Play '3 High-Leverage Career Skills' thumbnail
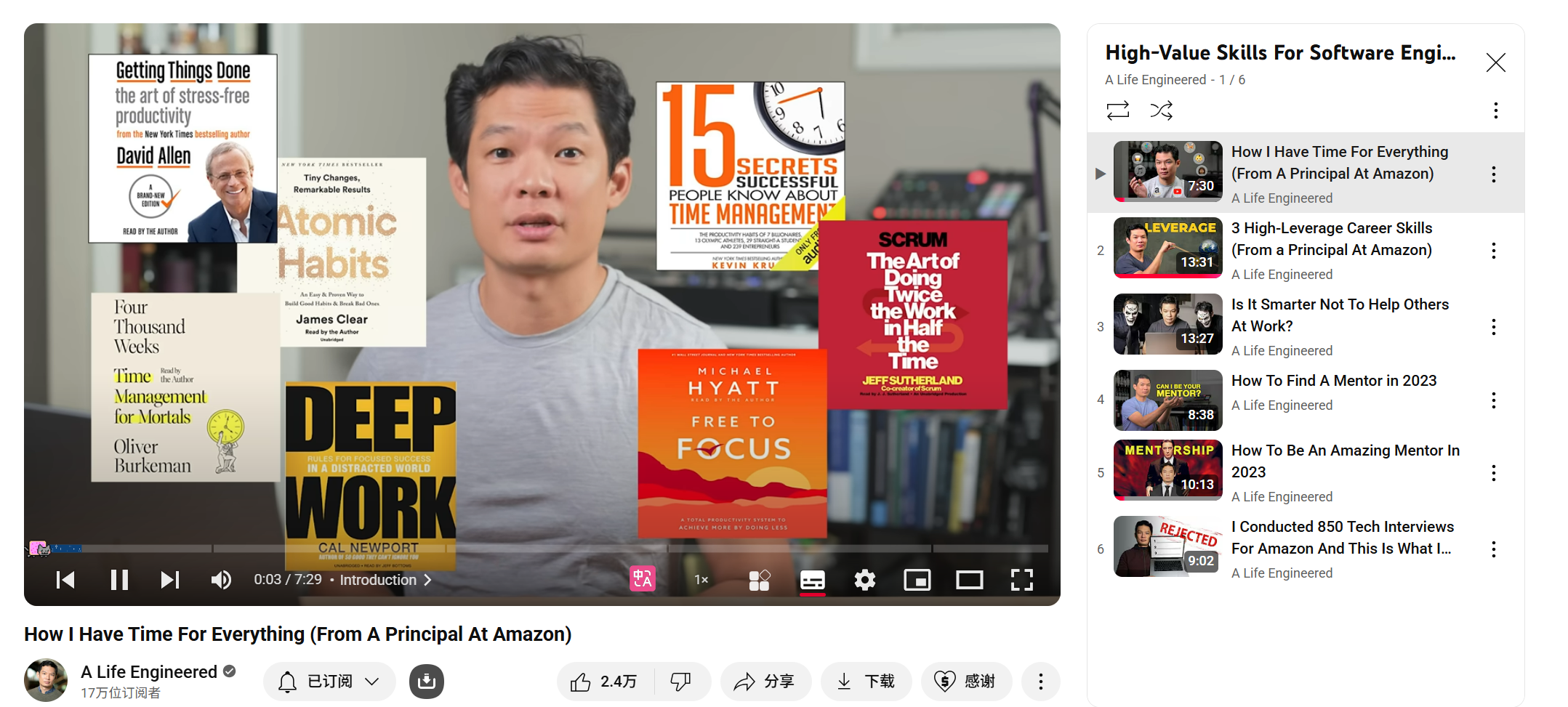The image size is (1568, 707). (1168, 248)
